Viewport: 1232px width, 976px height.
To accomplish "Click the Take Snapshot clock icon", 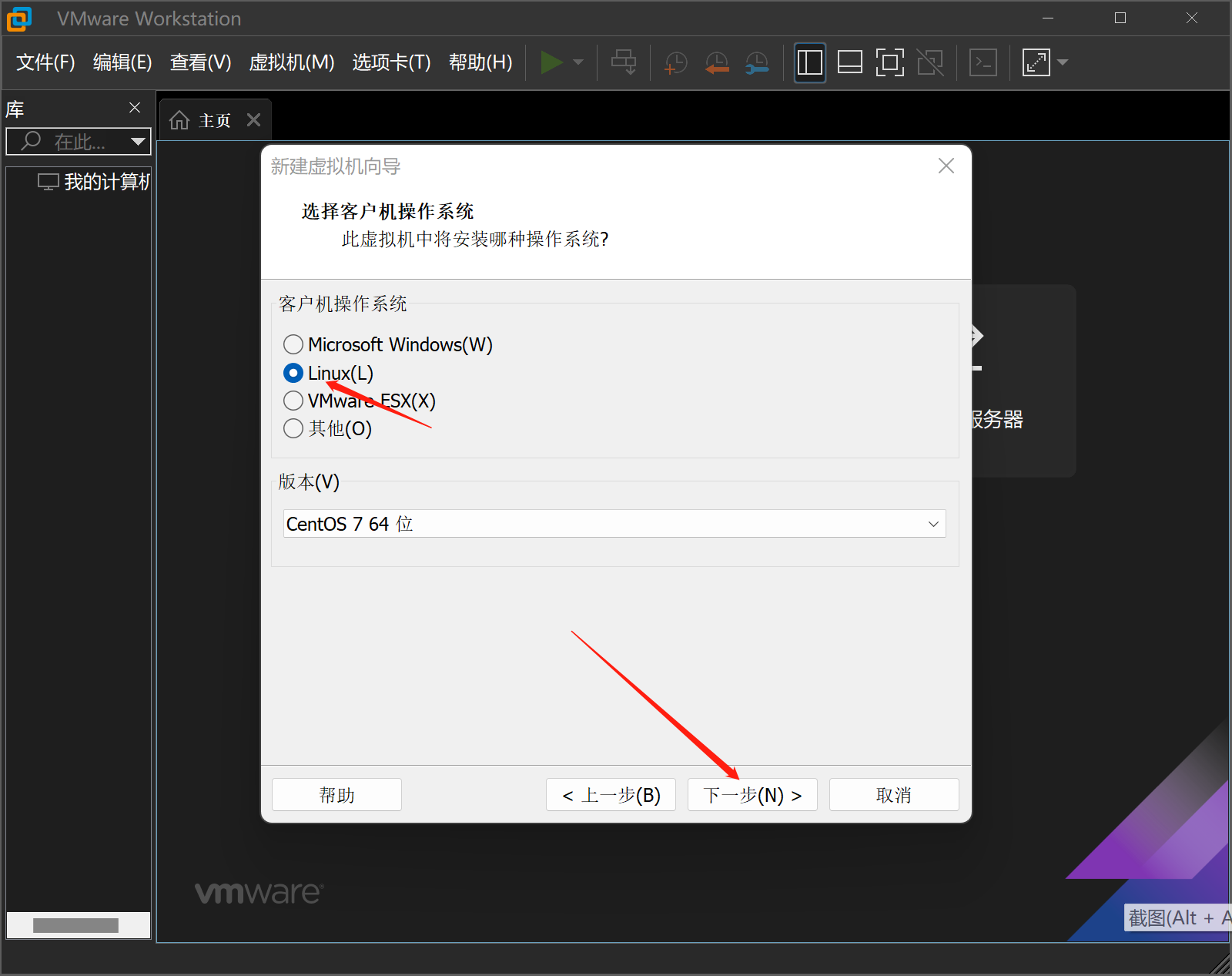I will [x=675, y=62].
